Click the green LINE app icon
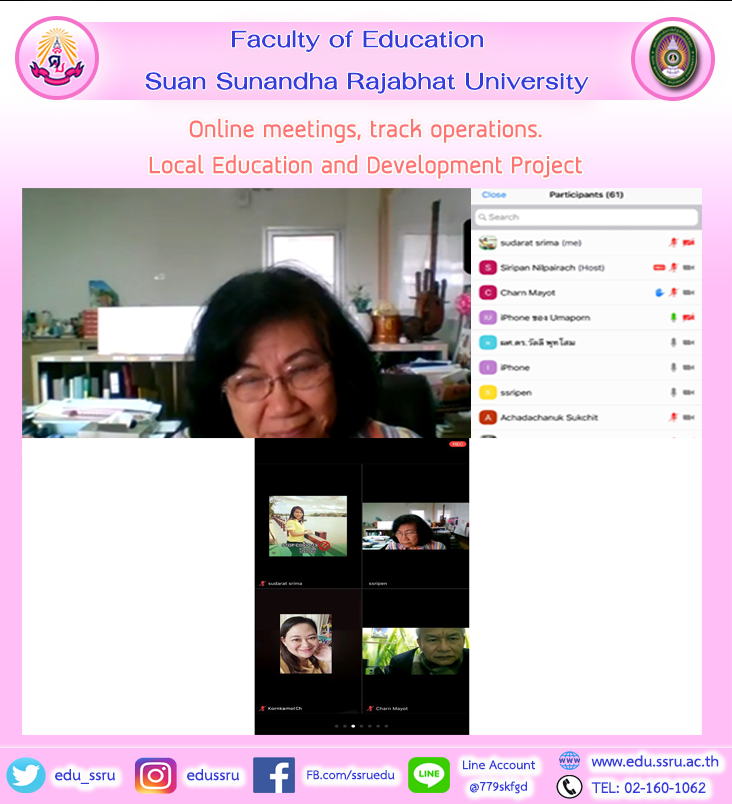This screenshot has width=732, height=804. point(429,776)
